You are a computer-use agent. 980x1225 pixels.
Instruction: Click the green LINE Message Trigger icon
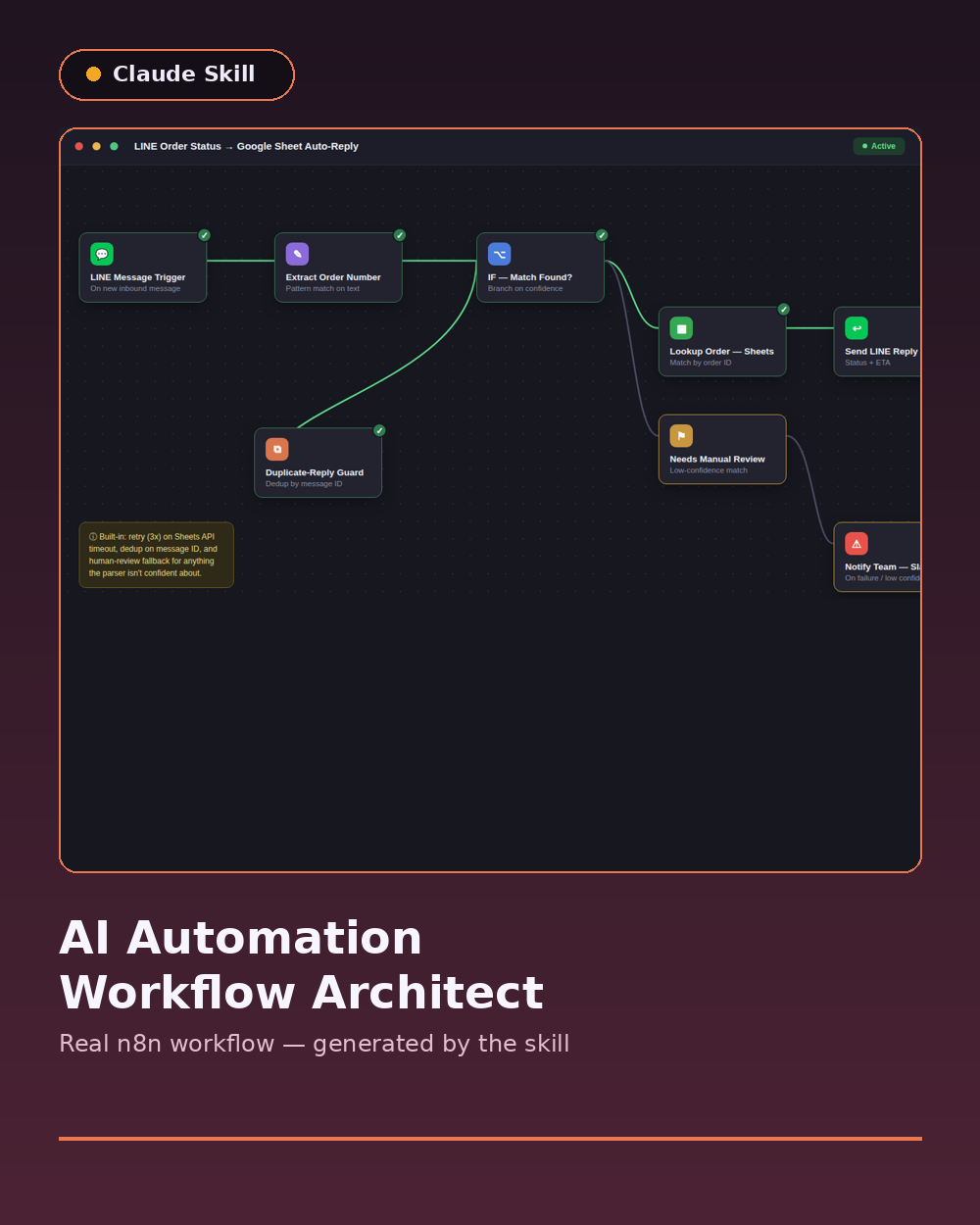pos(102,254)
